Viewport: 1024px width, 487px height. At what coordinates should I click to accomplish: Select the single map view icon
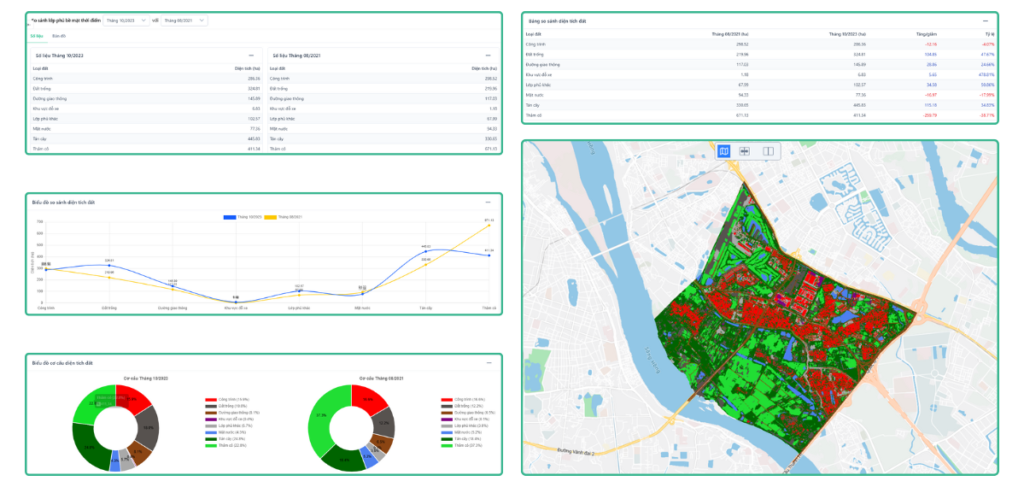click(724, 151)
